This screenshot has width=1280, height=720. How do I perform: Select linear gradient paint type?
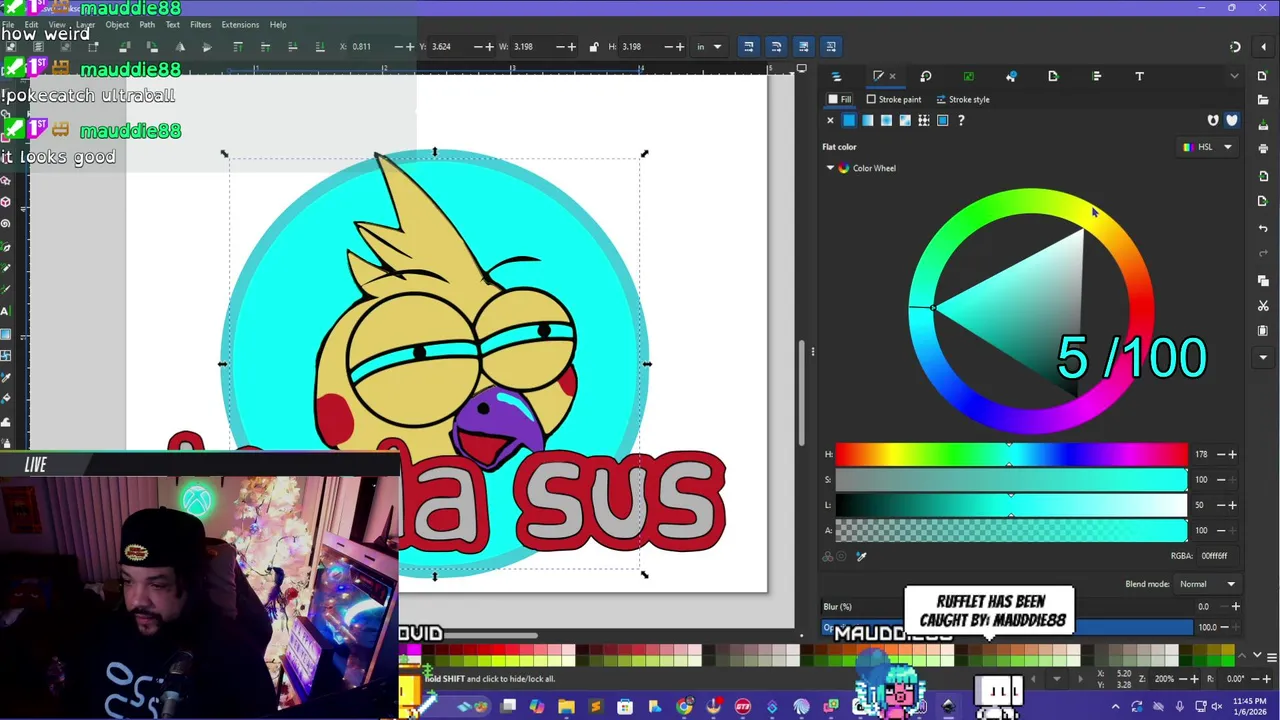click(868, 121)
